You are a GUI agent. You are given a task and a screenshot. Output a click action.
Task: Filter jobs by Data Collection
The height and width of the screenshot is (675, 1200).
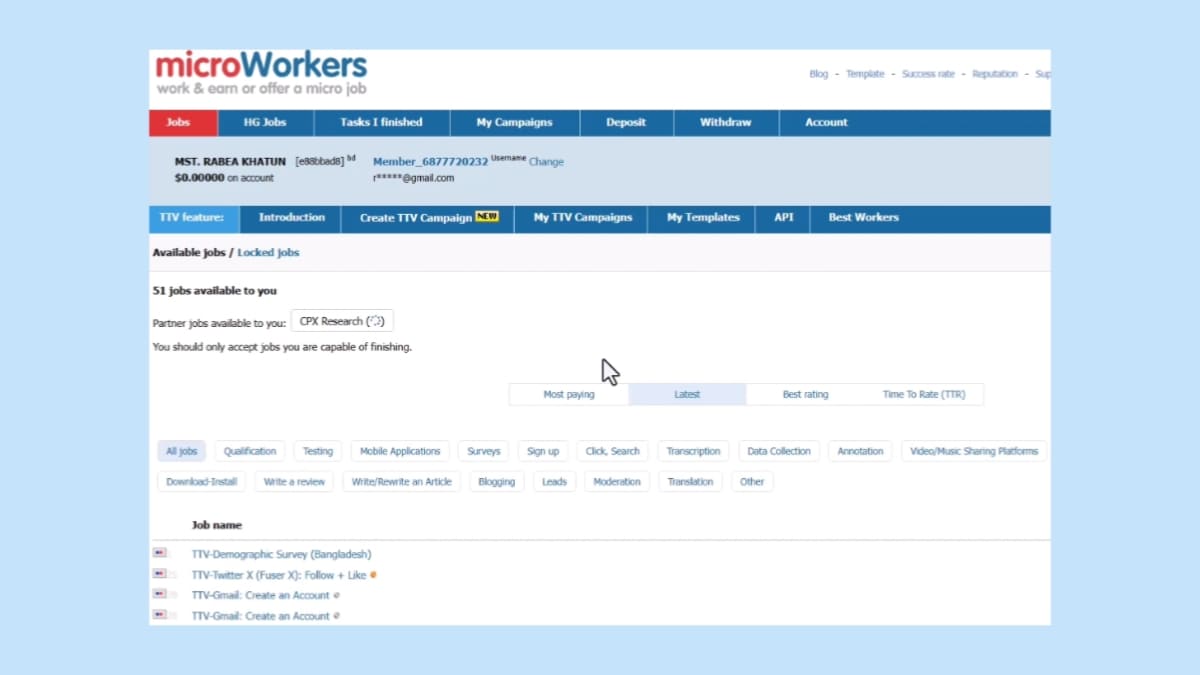779,452
